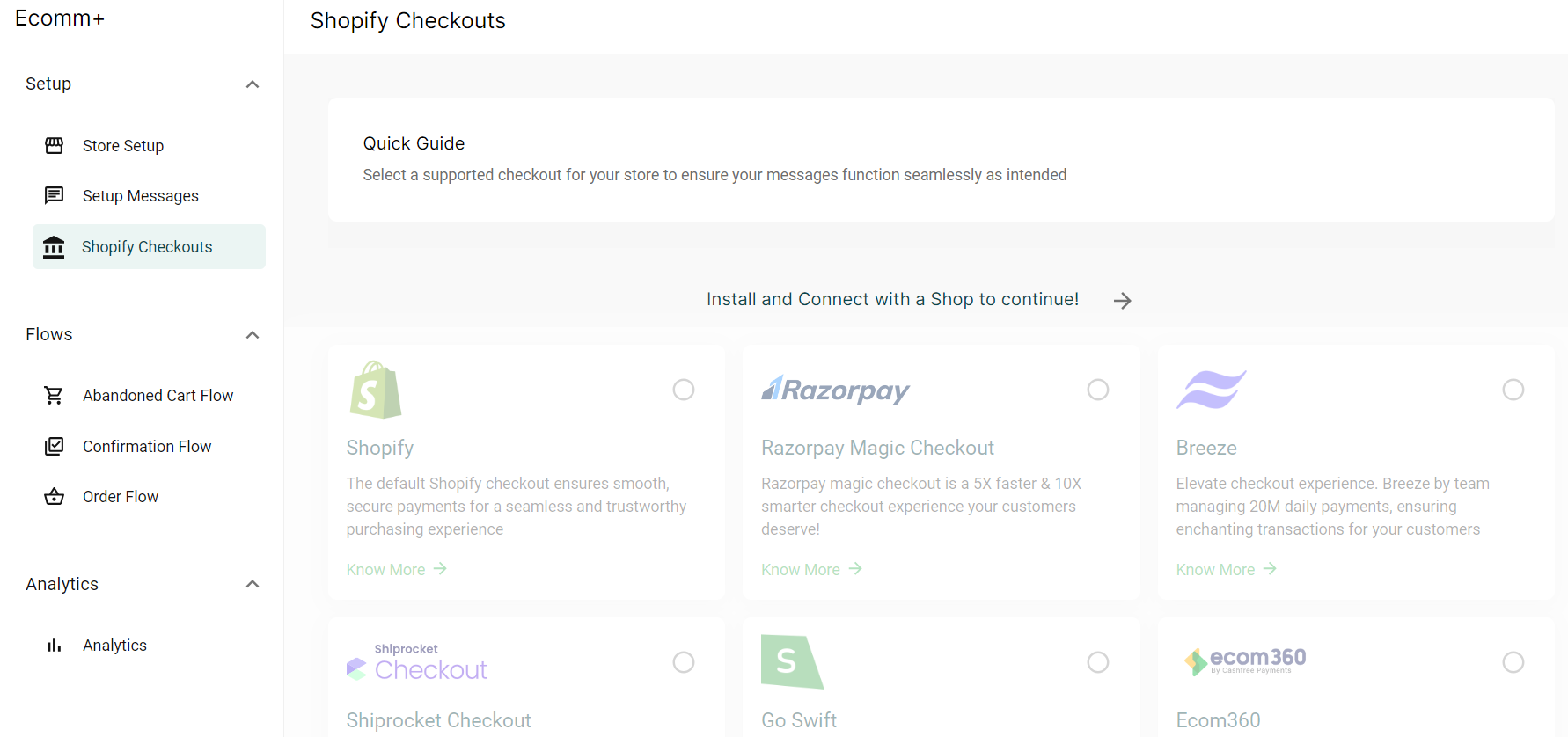Viewport: 1568px width, 737px height.
Task: Click the Setup section heading
Action: click(48, 84)
